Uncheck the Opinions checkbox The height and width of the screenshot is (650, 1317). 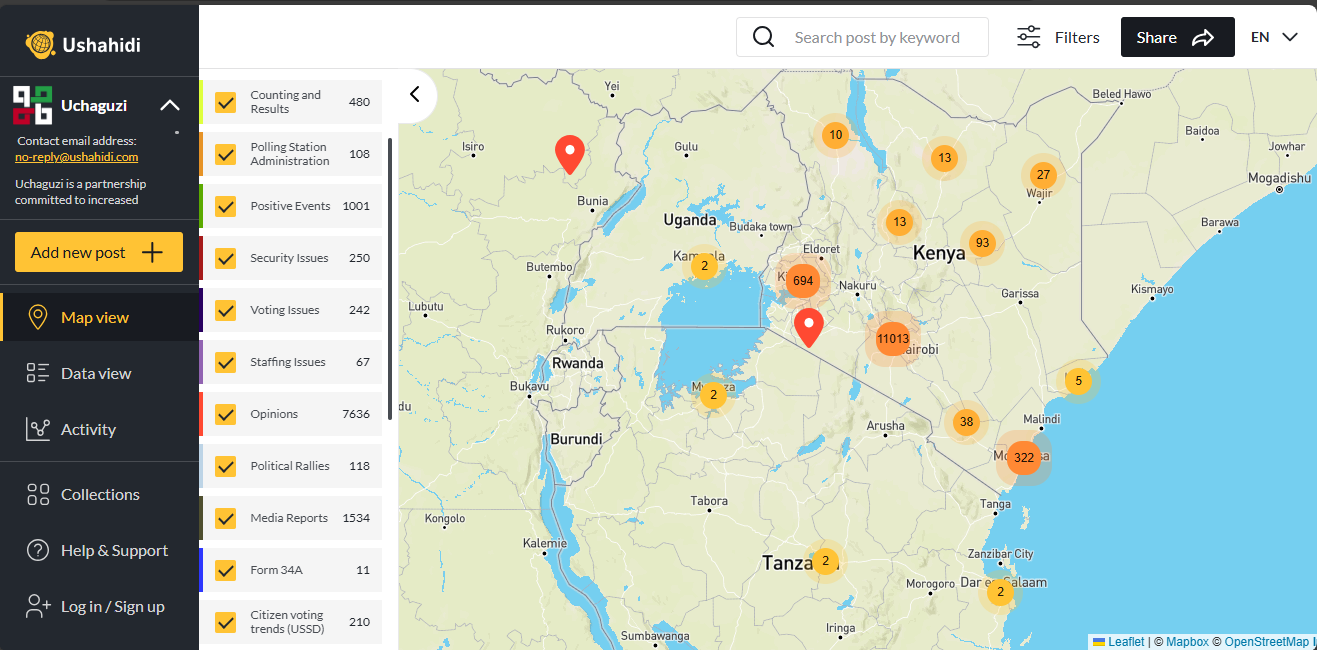click(x=226, y=414)
